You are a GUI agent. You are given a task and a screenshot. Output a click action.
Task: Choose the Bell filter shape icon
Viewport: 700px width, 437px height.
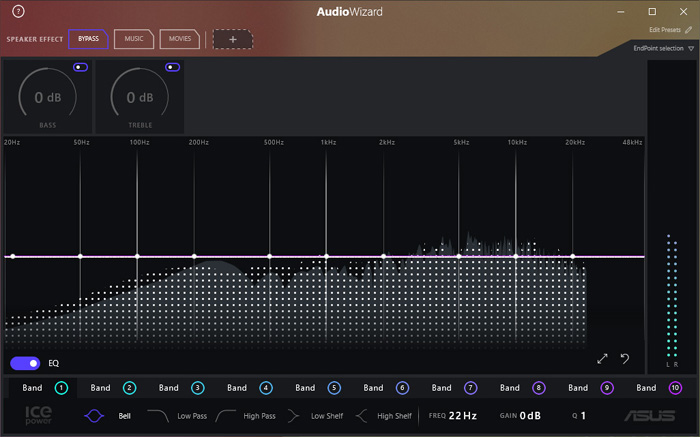click(x=94, y=416)
